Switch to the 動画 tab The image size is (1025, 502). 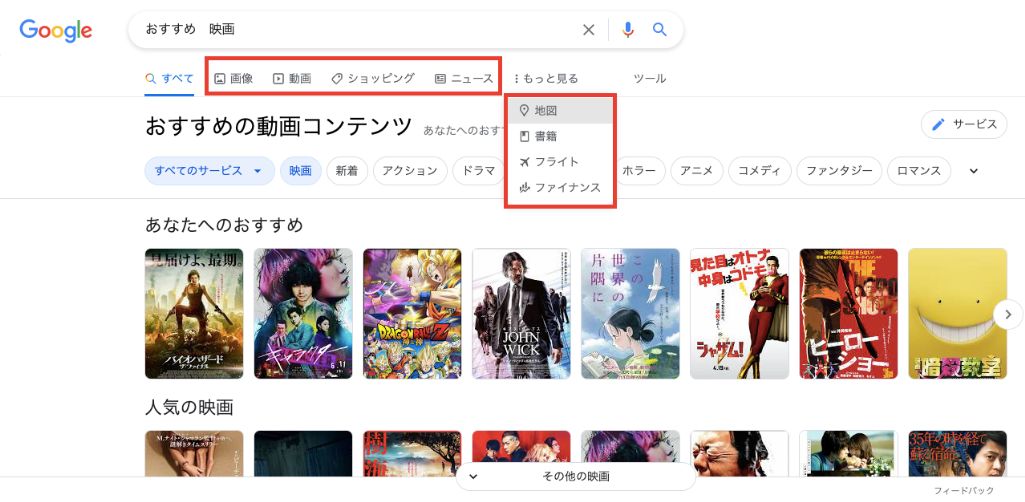[292, 78]
